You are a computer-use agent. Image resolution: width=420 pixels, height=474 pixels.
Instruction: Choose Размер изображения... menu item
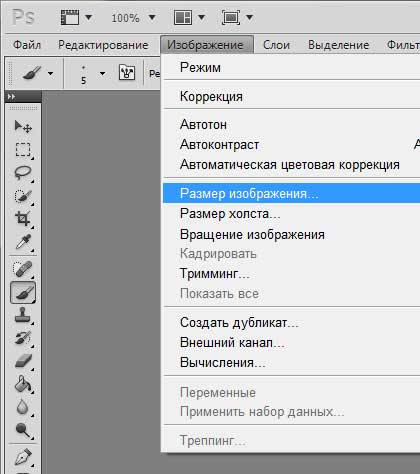point(291,193)
